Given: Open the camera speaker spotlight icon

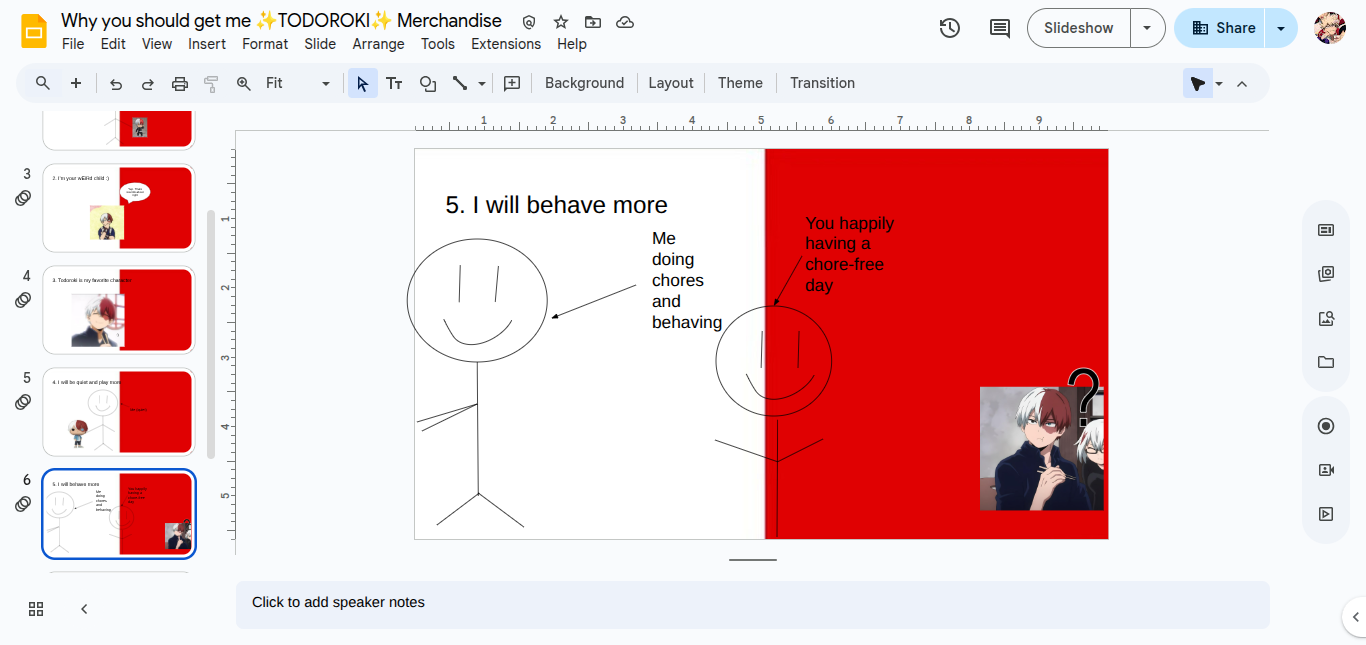Looking at the screenshot, I should (x=1326, y=470).
